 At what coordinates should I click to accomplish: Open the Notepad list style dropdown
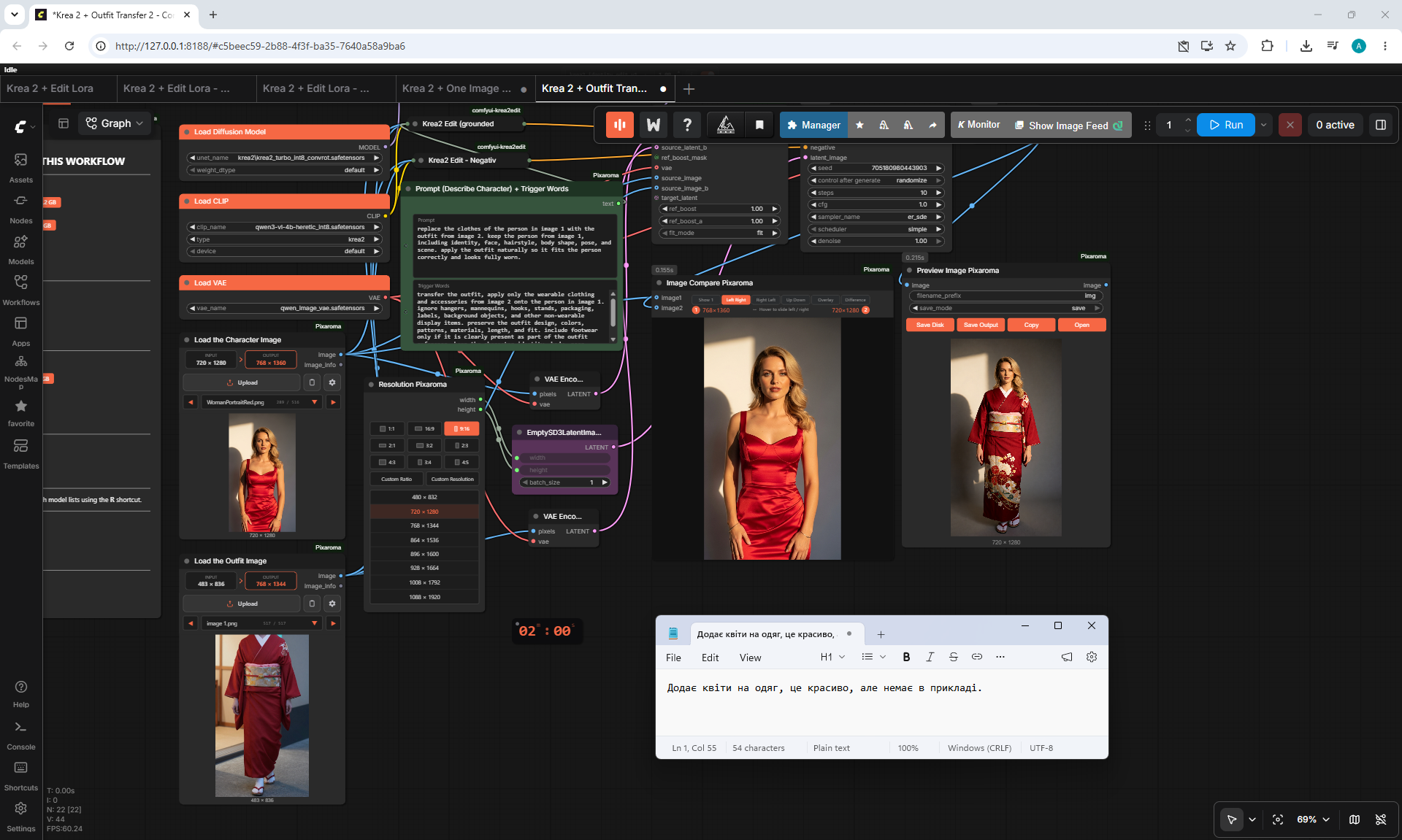(873, 657)
